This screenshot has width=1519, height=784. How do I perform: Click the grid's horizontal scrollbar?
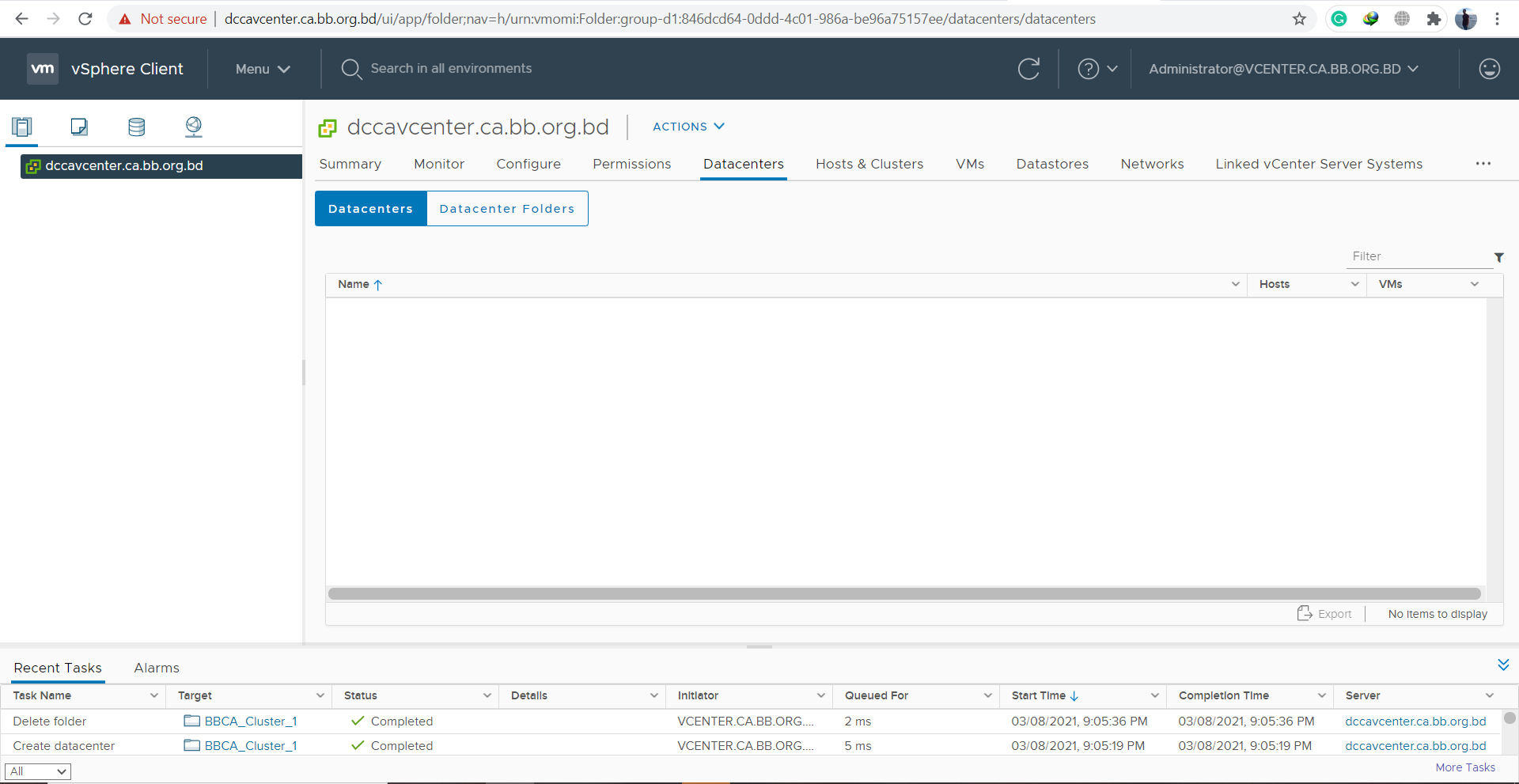tap(904, 593)
